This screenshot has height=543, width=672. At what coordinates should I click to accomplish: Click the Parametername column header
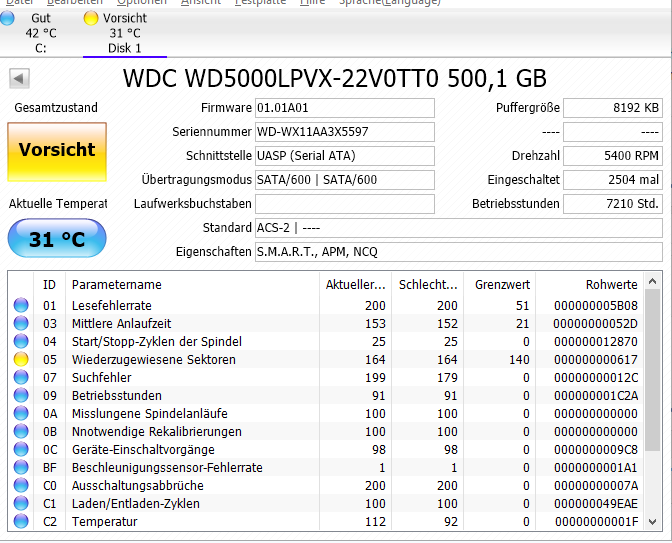tap(192, 285)
